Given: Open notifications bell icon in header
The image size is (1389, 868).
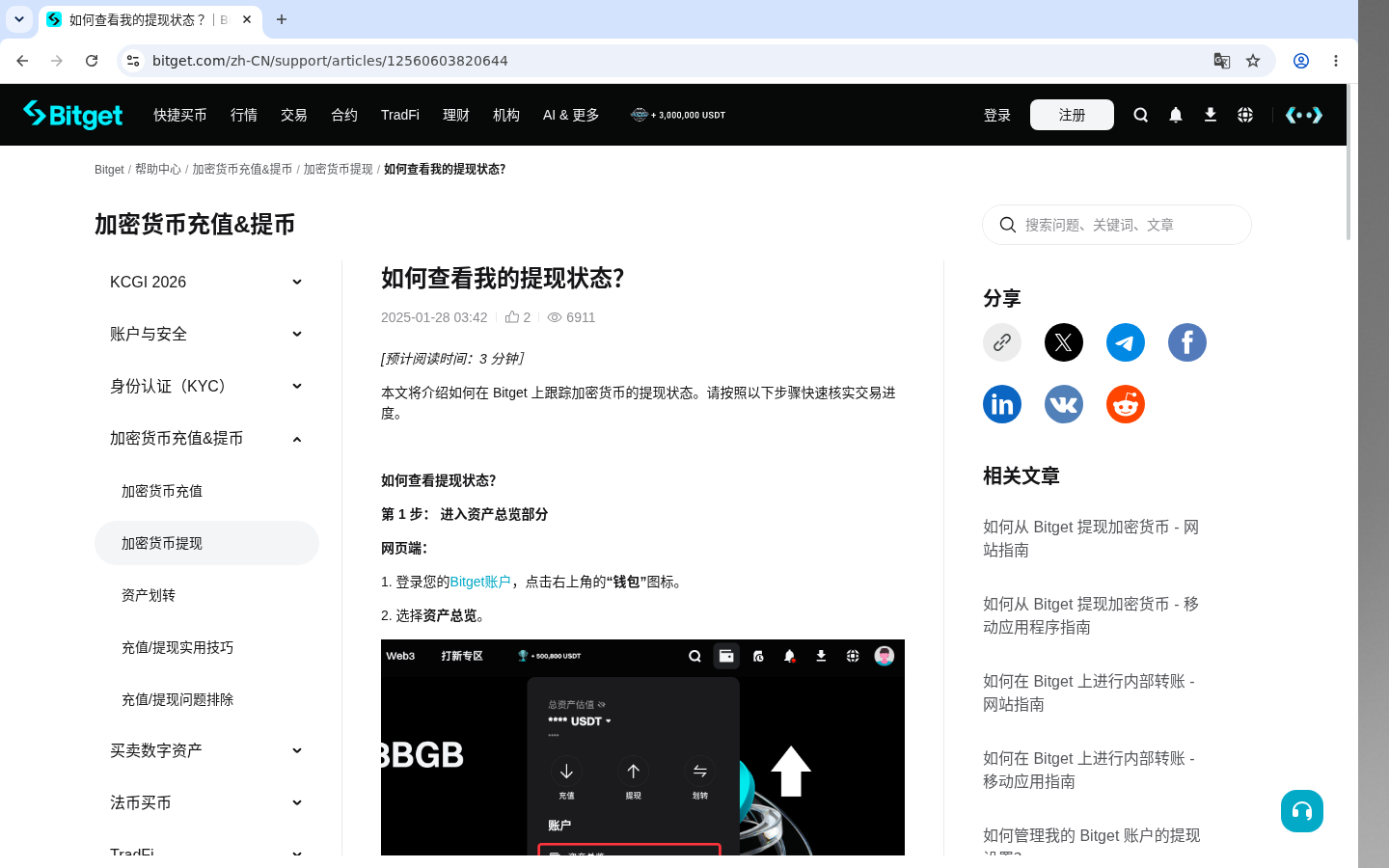Looking at the screenshot, I should (1175, 115).
